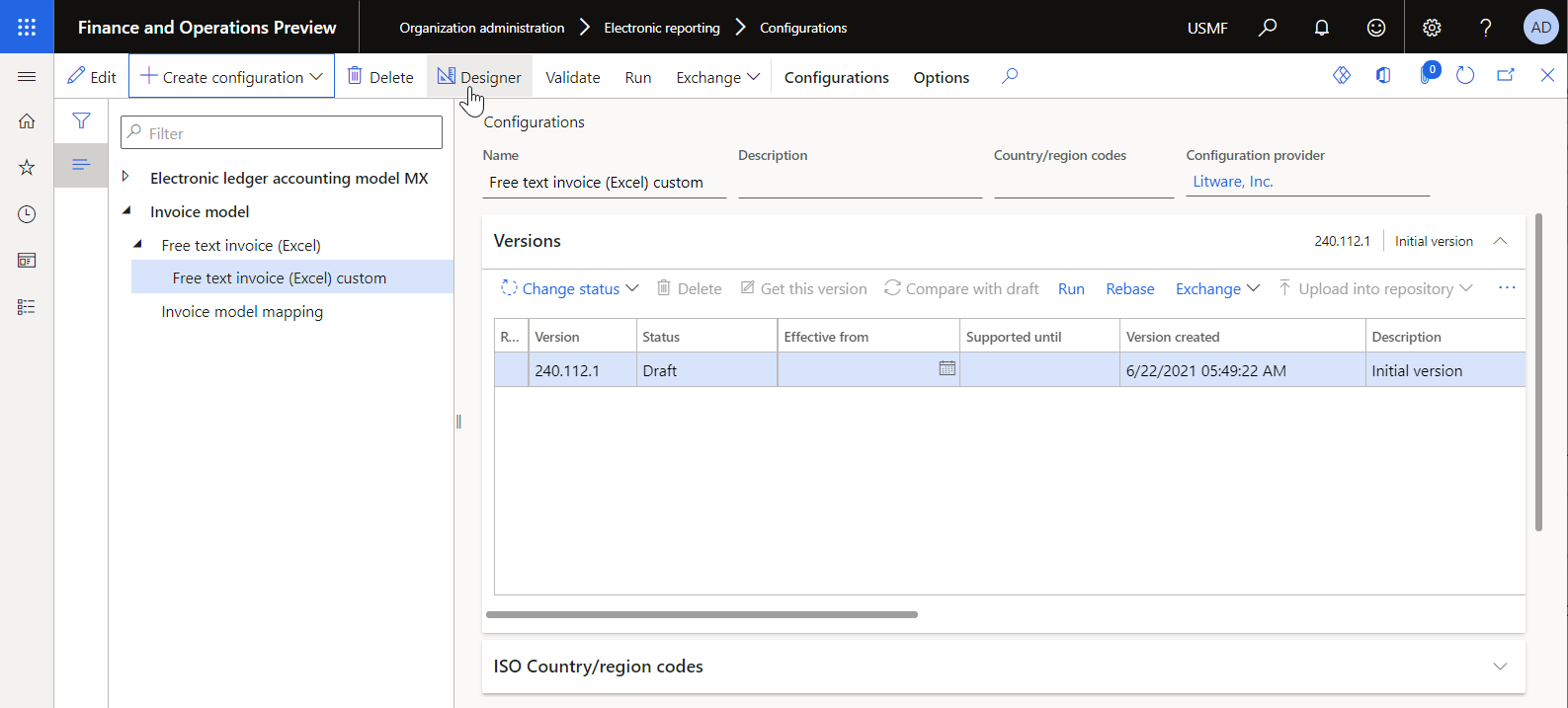1568x708 pixels.
Task: Open in Office icon
Action: pos(1383,75)
